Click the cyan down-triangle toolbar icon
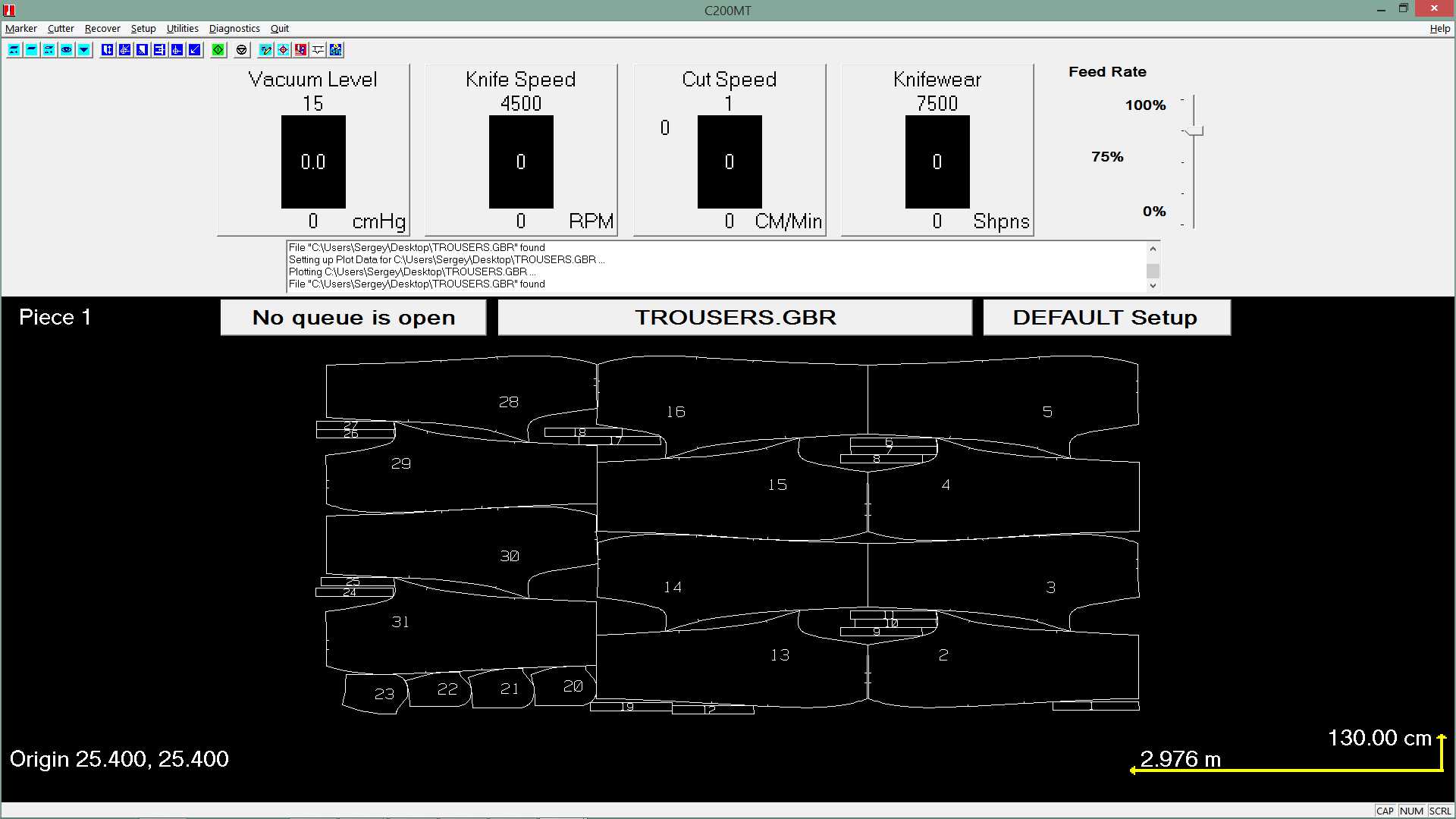Screen dimensions: 1456x819 click(84, 49)
